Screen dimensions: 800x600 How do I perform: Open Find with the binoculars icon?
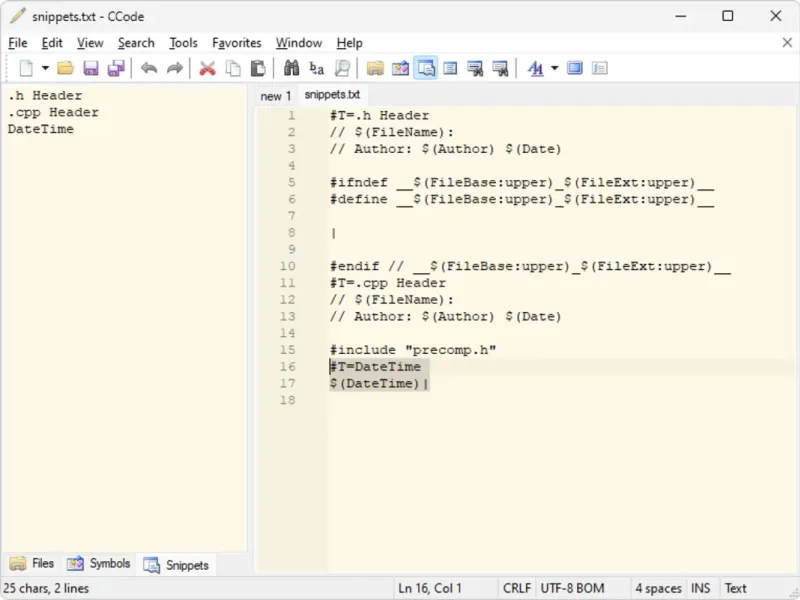[x=291, y=68]
